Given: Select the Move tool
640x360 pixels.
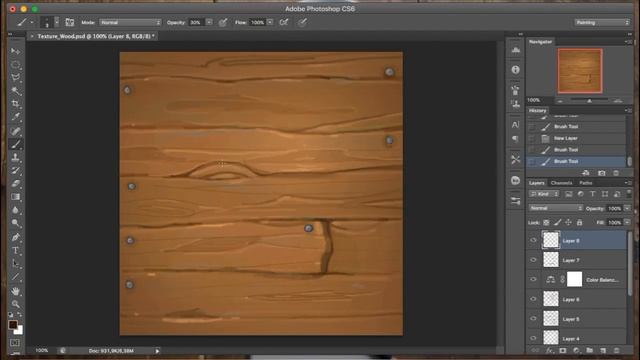Looking at the screenshot, I should (x=16, y=51).
